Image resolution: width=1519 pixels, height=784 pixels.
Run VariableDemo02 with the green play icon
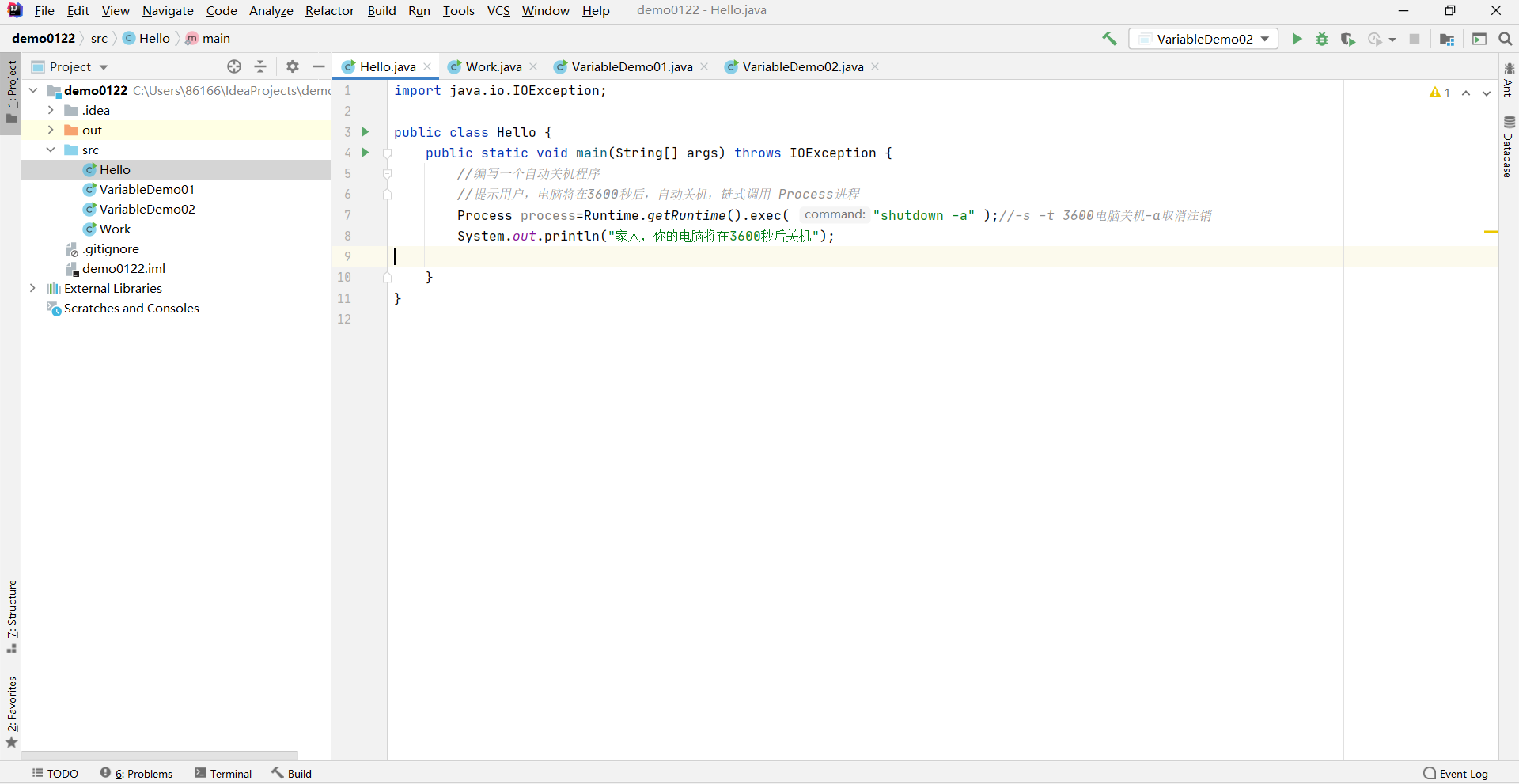1297,39
